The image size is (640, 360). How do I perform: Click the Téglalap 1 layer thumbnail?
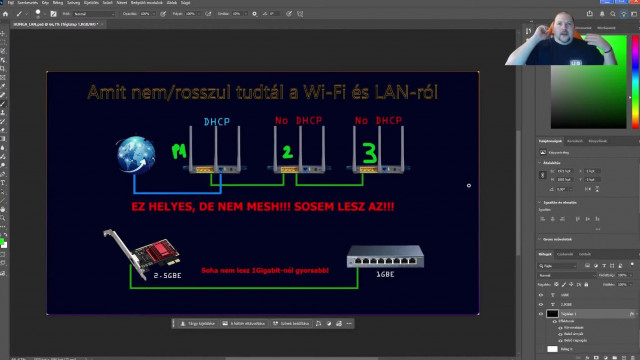[552, 314]
